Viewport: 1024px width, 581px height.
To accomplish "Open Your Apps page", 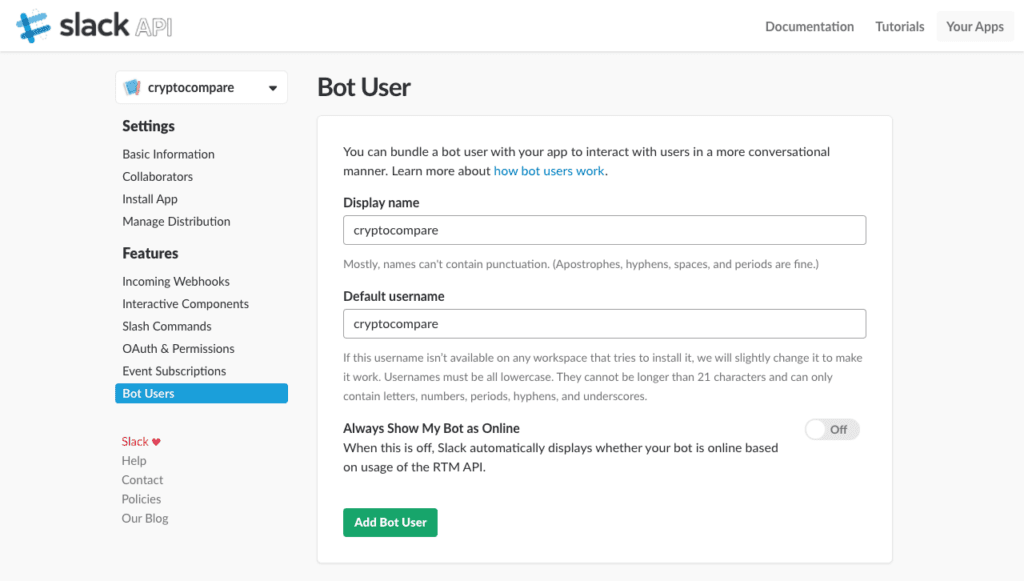I will (x=974, y=26).
